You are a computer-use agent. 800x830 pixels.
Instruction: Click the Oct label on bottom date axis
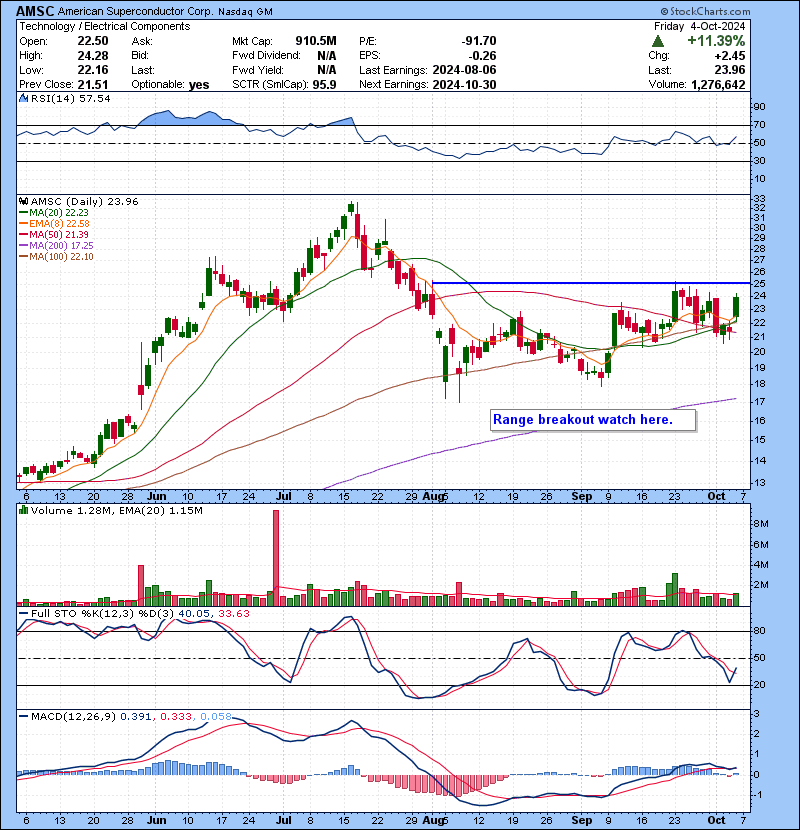pyautogui.click(x=716, y=820)
